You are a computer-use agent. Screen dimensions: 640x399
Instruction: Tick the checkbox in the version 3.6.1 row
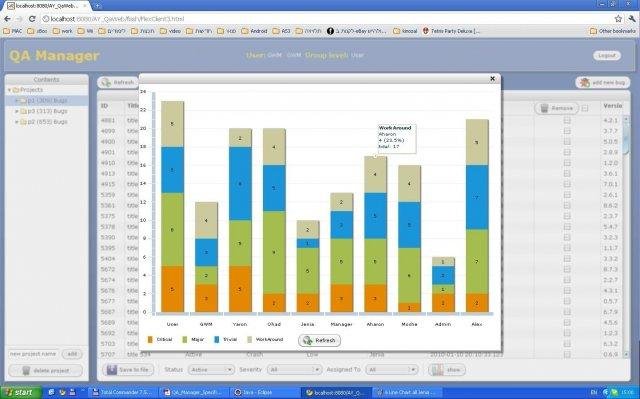point(567,173)
